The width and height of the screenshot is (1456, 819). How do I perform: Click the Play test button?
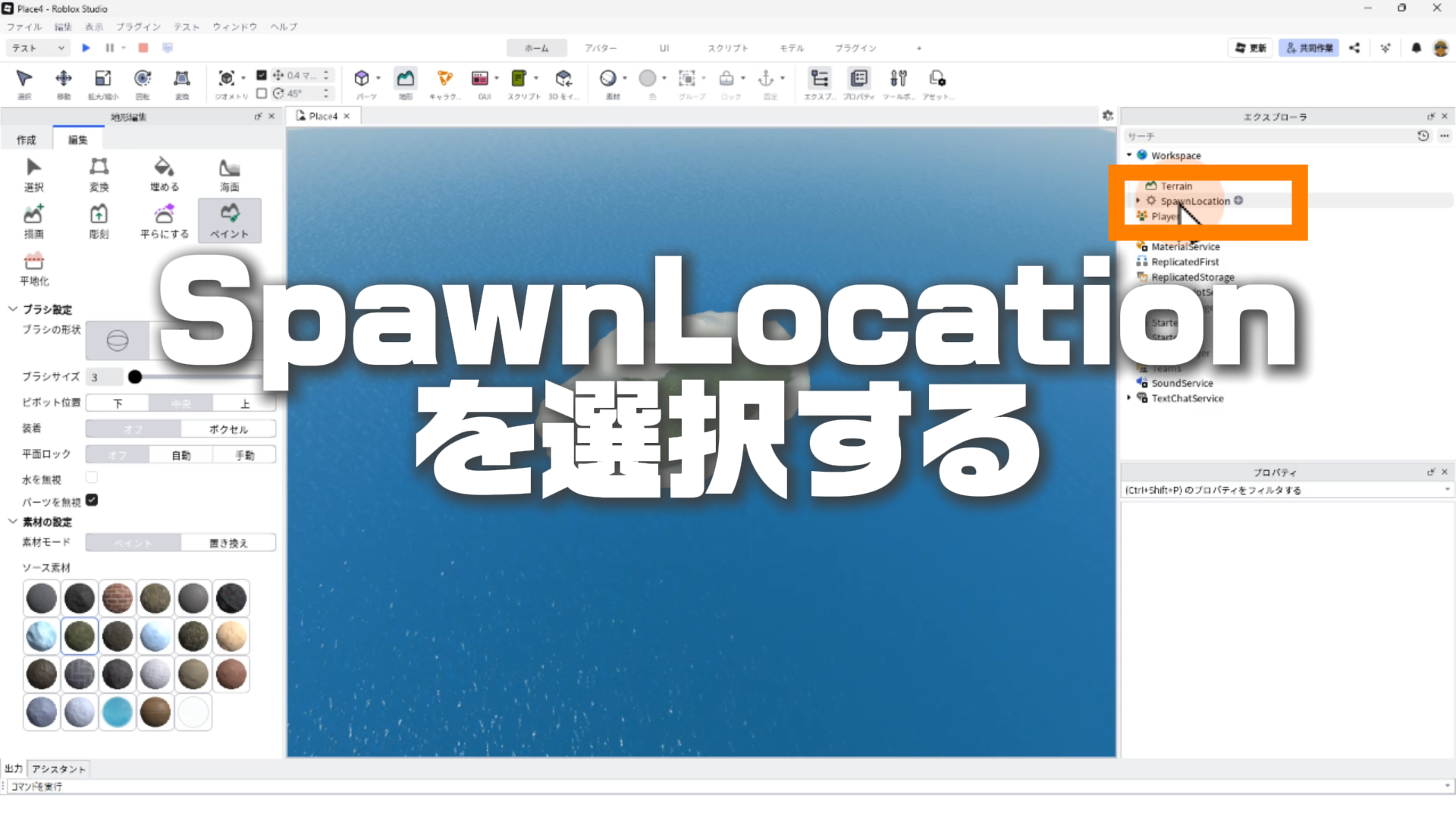tap(86, 48)
